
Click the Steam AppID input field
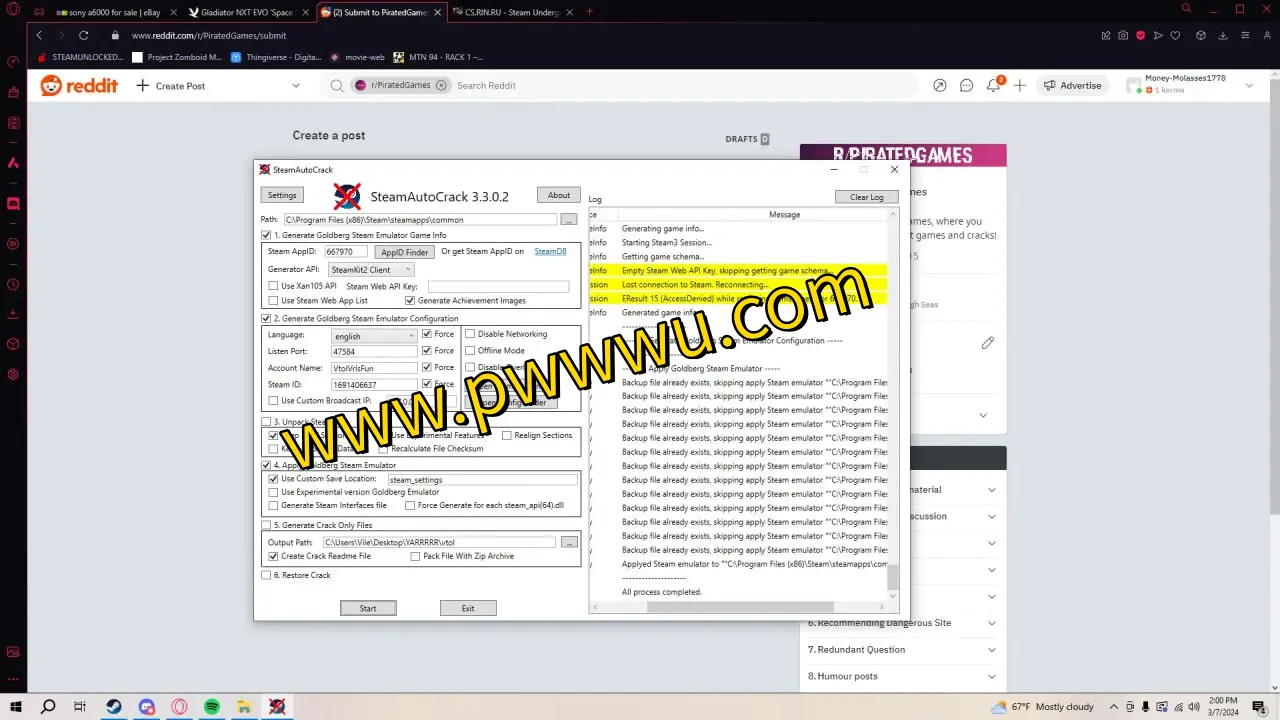(x=345, y=252)
